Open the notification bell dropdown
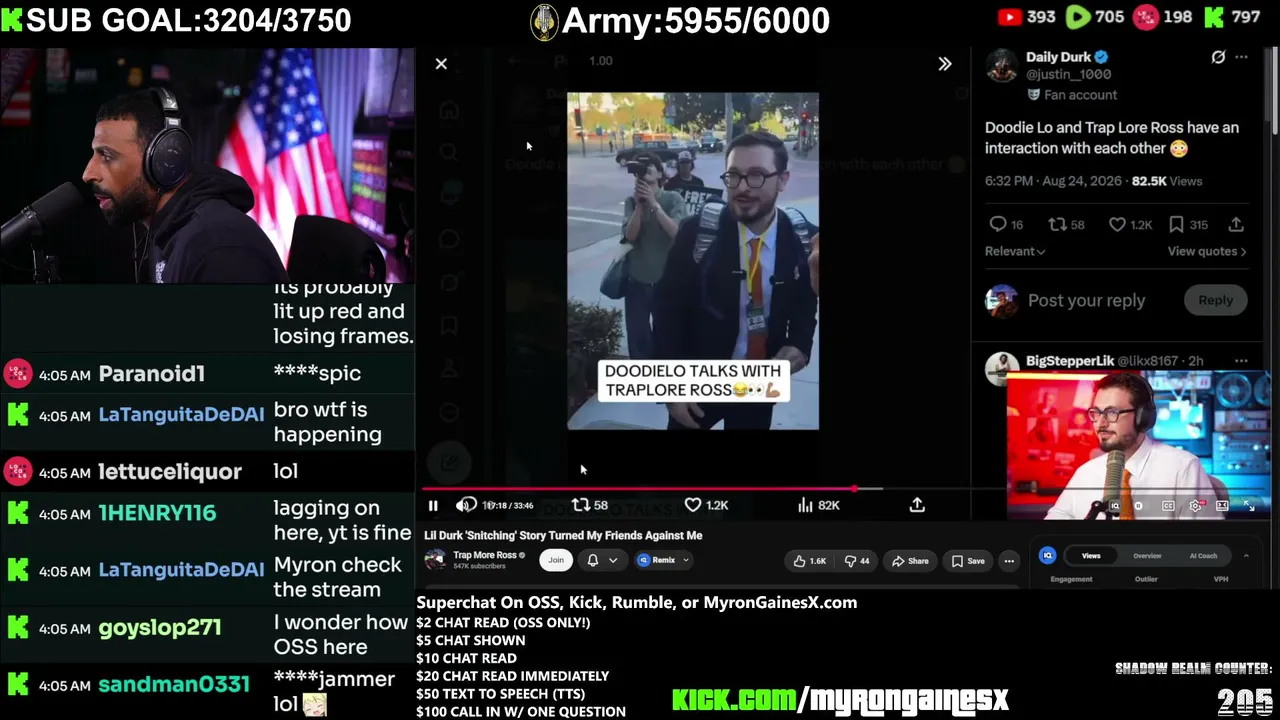Screen dimensions: 1280x720 point(601,560)
